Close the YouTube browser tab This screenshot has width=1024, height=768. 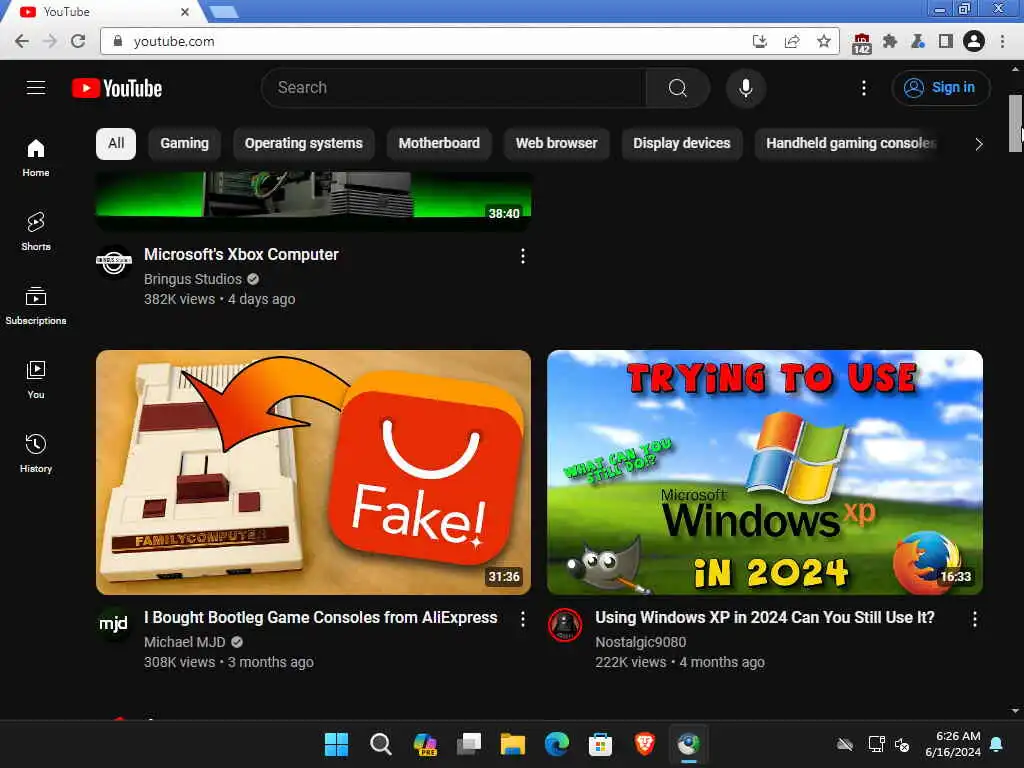pyautogui.click(x=185, y=12)
